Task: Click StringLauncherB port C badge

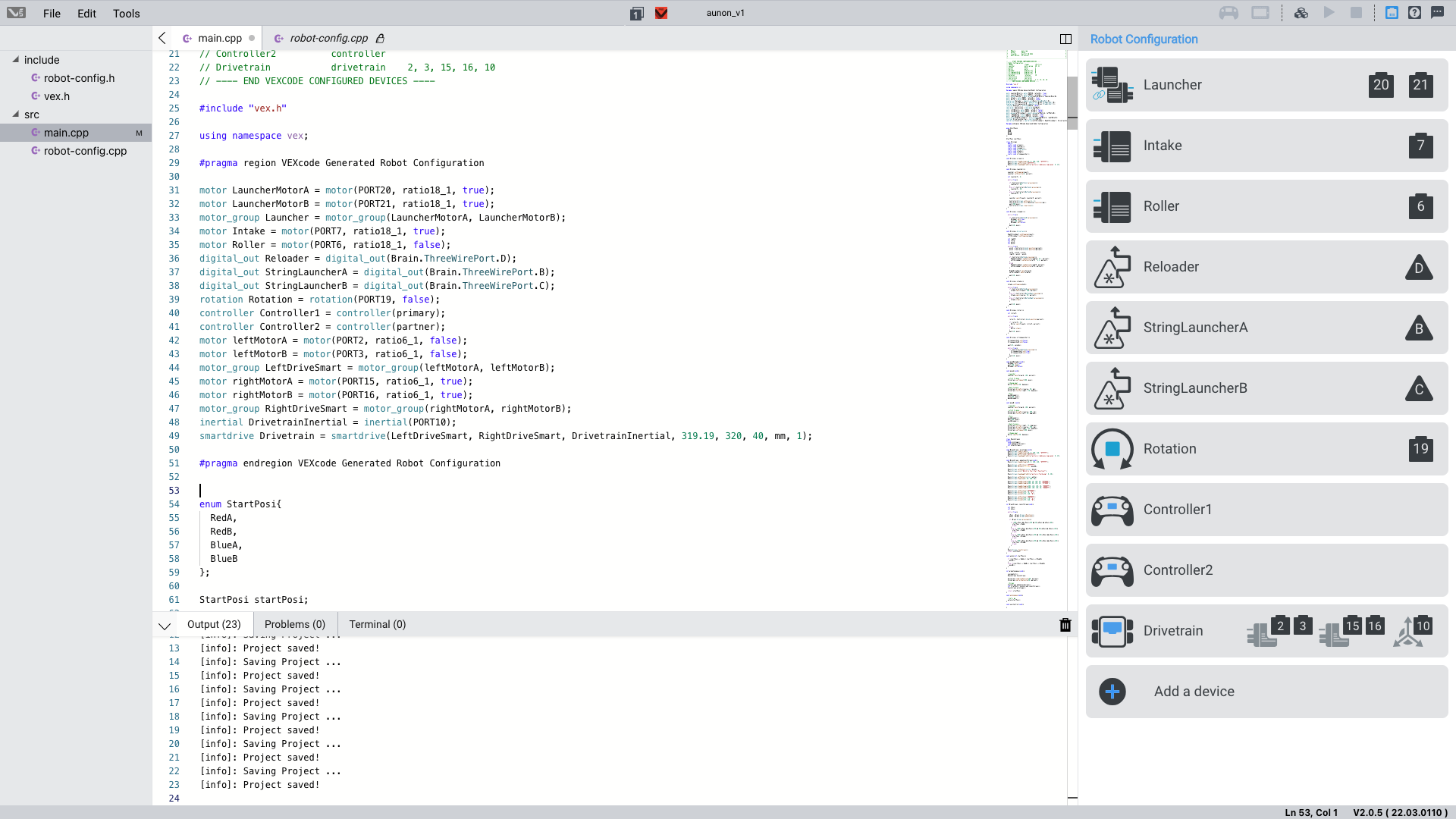Action: click(1419, 389)
